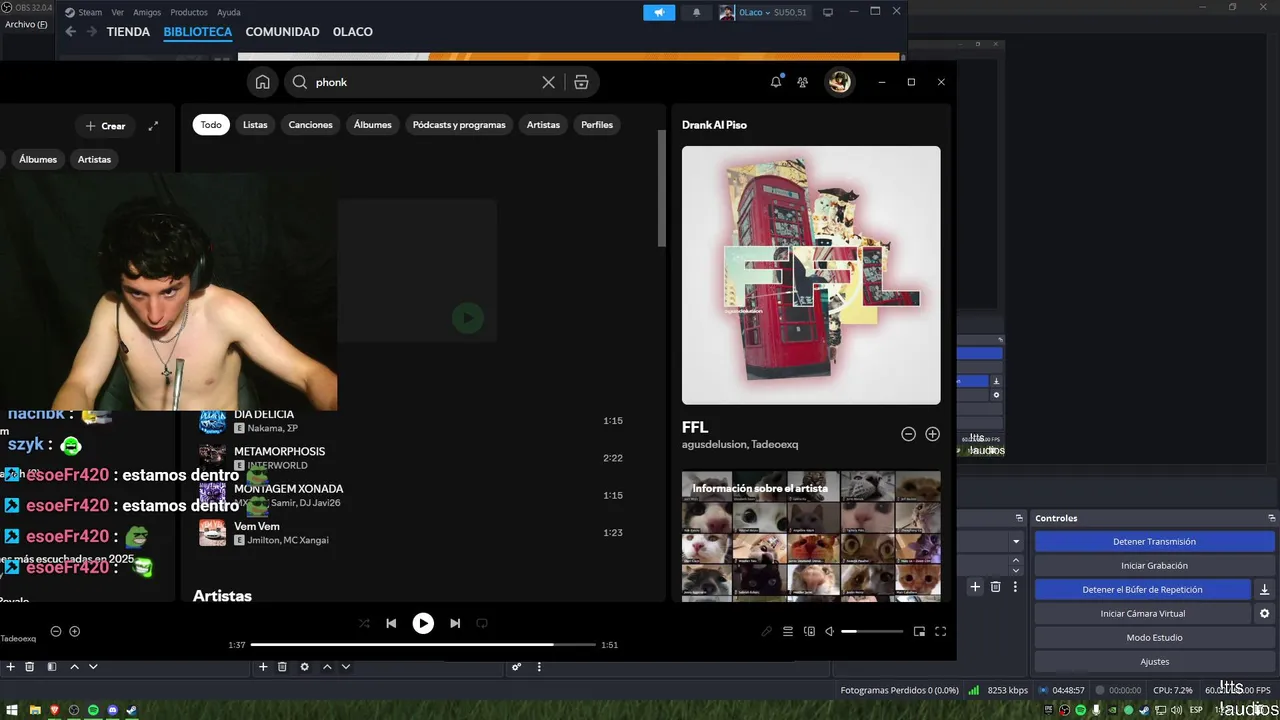The width and height of the screenshot is (1280, 720).
Task: Skip to previous track in Spotify
Action: 391,623
